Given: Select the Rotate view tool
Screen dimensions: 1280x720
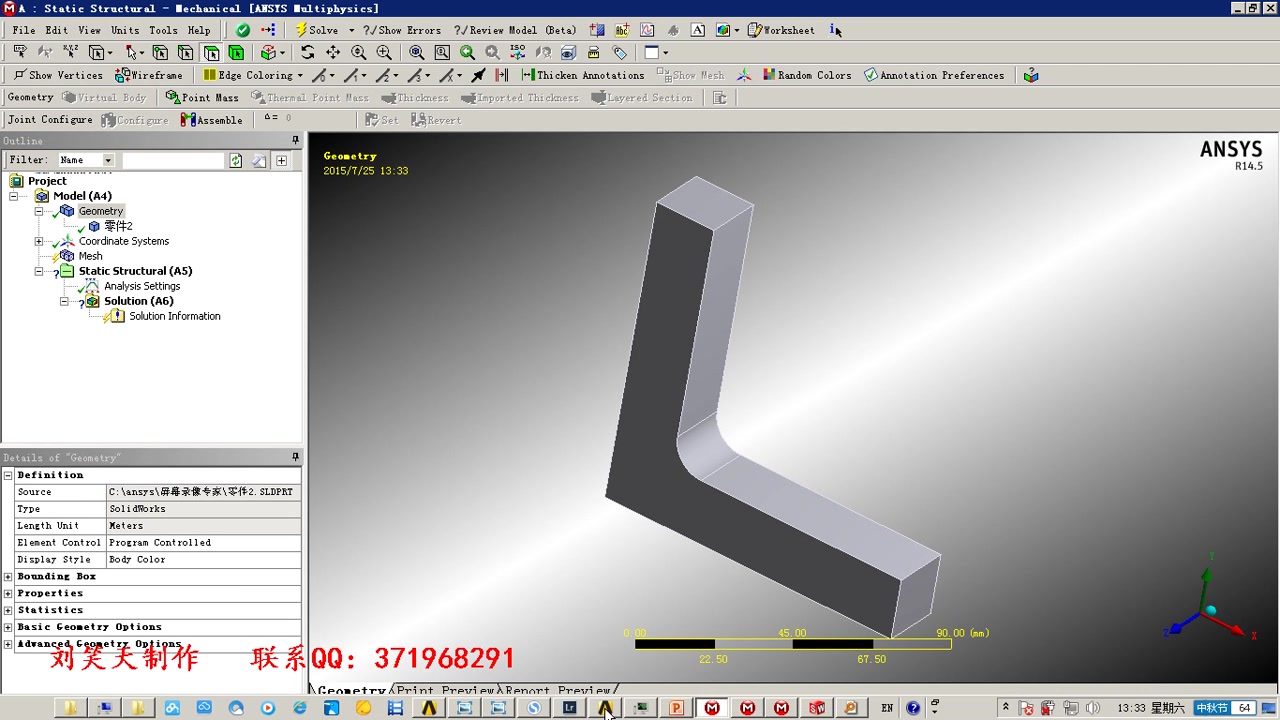Looking at the screenshot, I should (306, 52).
